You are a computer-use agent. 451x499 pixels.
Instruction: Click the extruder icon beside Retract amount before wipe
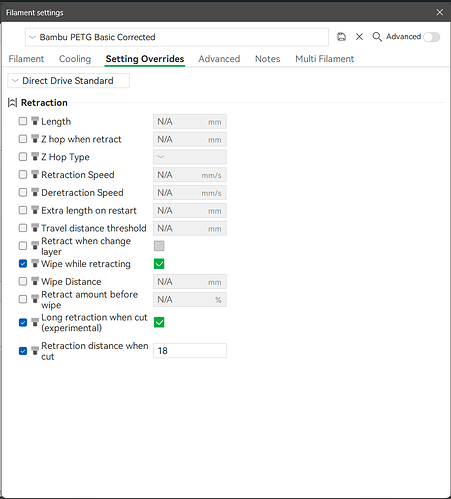coord(35,299)
